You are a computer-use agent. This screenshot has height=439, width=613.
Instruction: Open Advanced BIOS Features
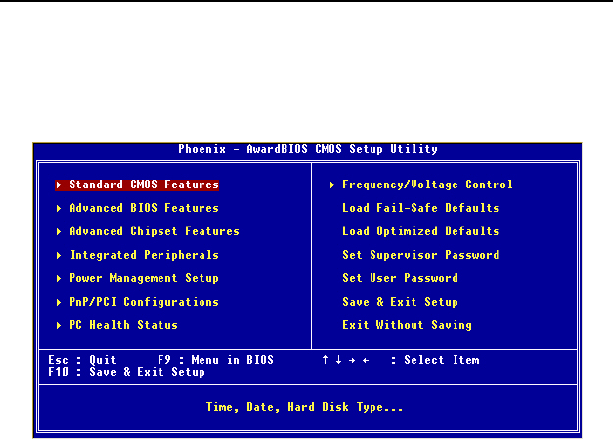[143, 208]
